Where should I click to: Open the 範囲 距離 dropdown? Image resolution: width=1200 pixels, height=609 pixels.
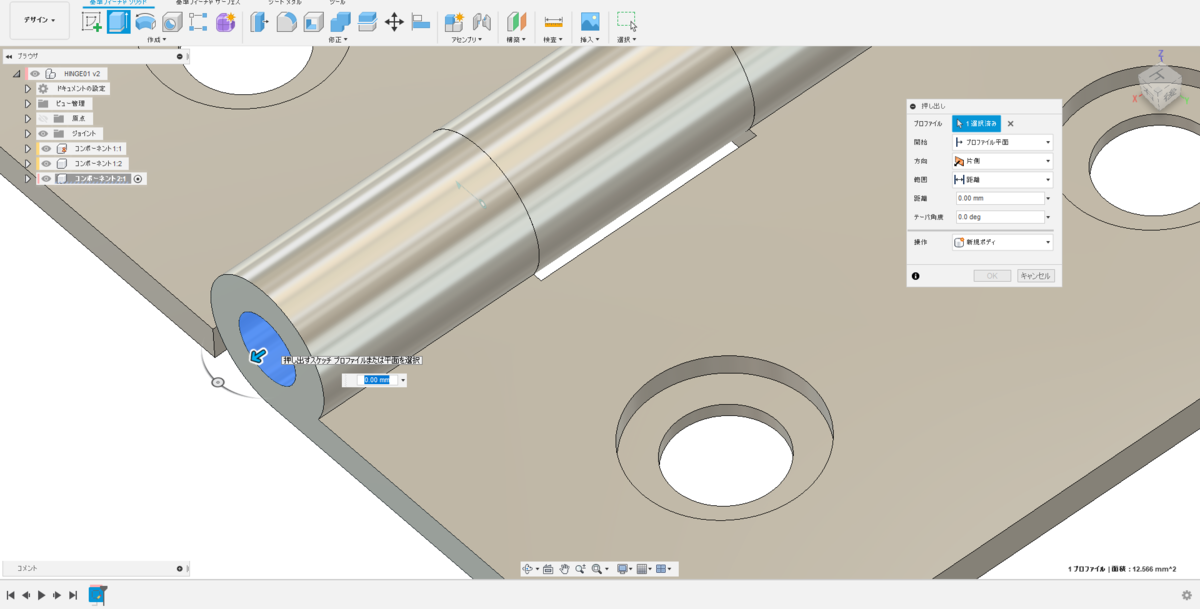tap(1003, 180)
